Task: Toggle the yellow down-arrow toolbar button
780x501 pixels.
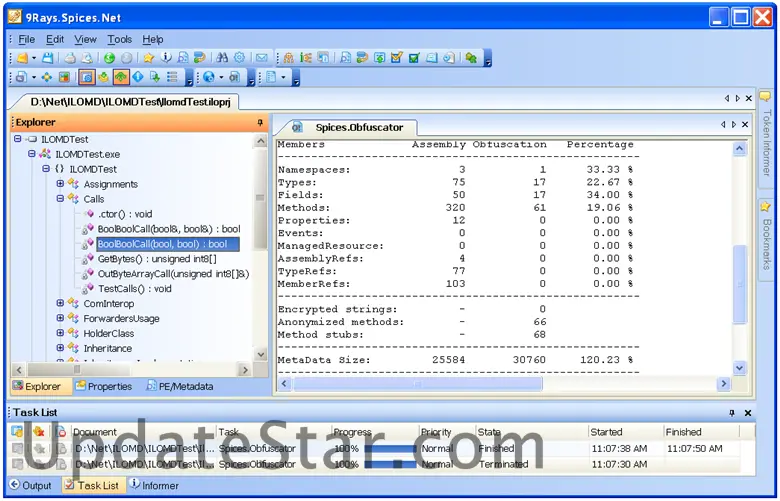Action: tap(103, 77)
